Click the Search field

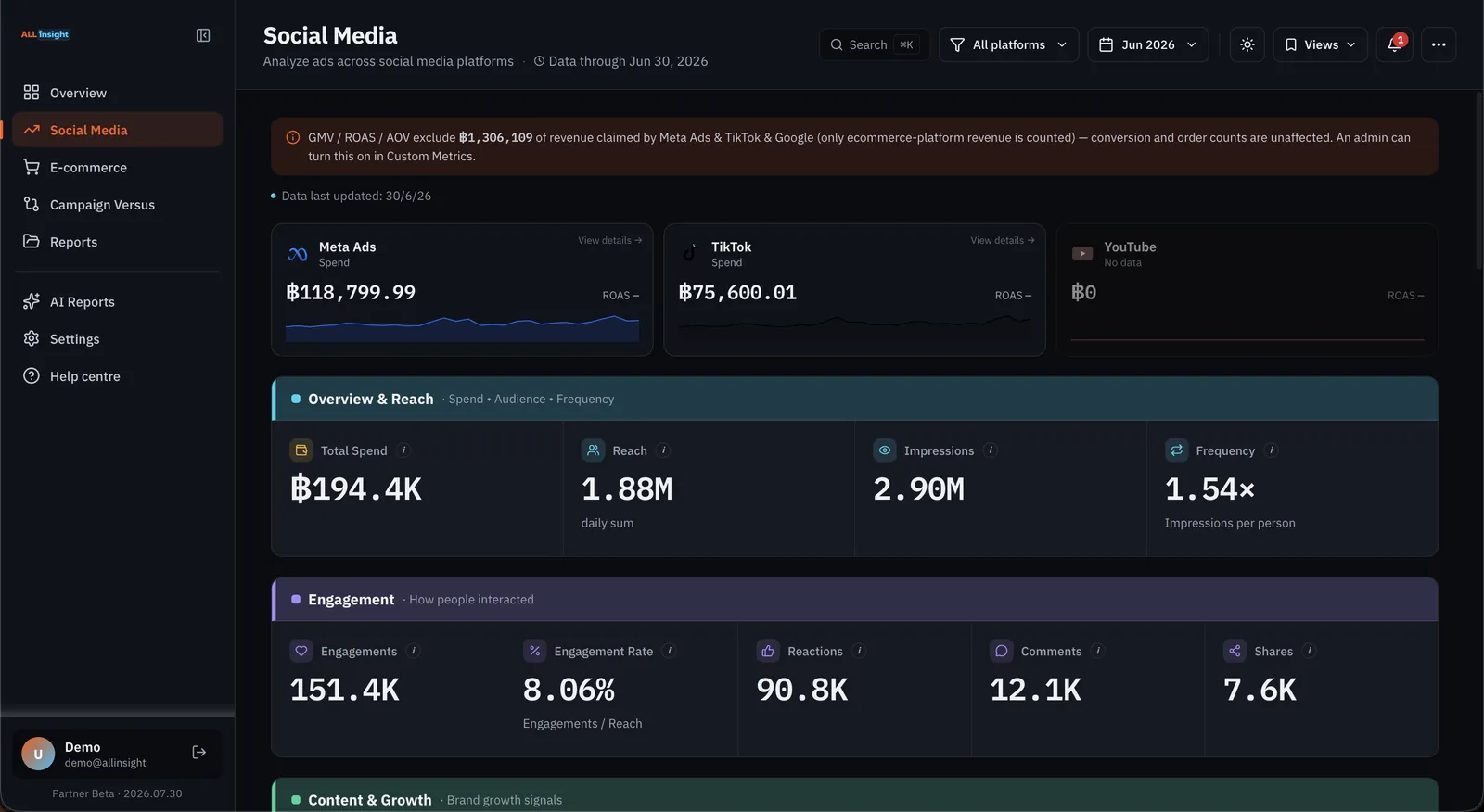click(875, 44)
